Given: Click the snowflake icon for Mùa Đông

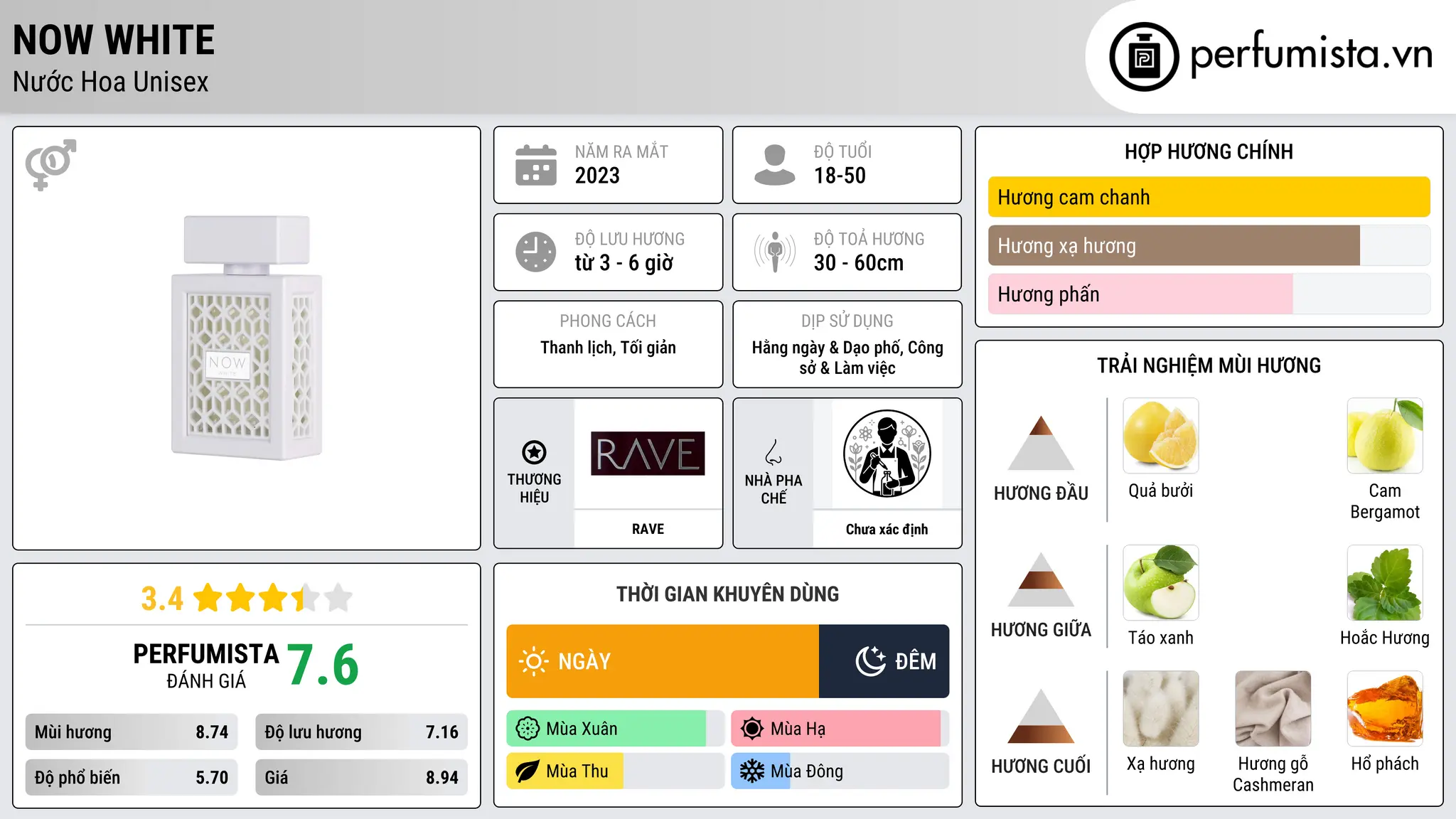Looking at the screenshot, I should click(751, 771).
